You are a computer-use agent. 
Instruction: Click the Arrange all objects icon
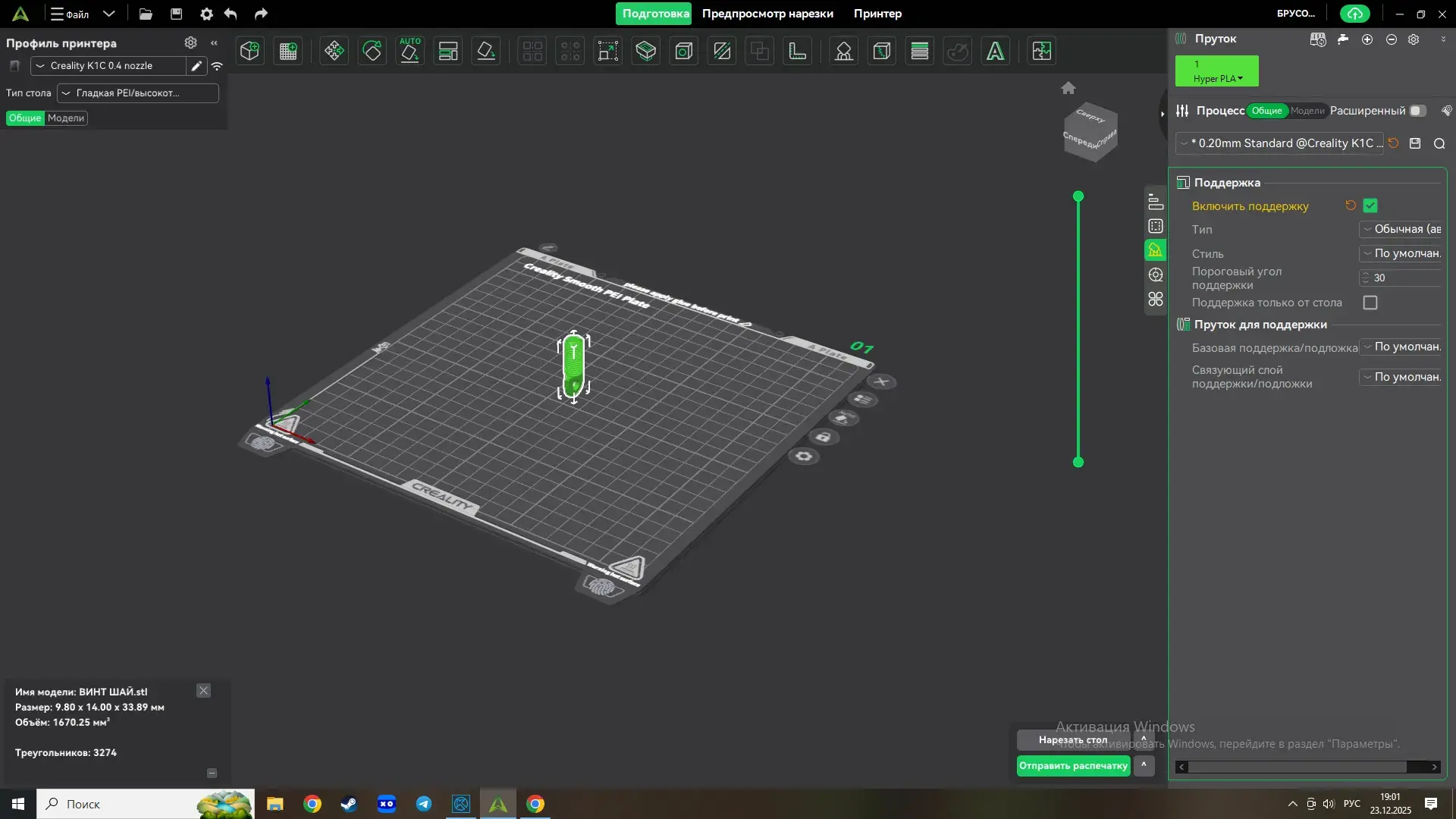pos(448,51)
